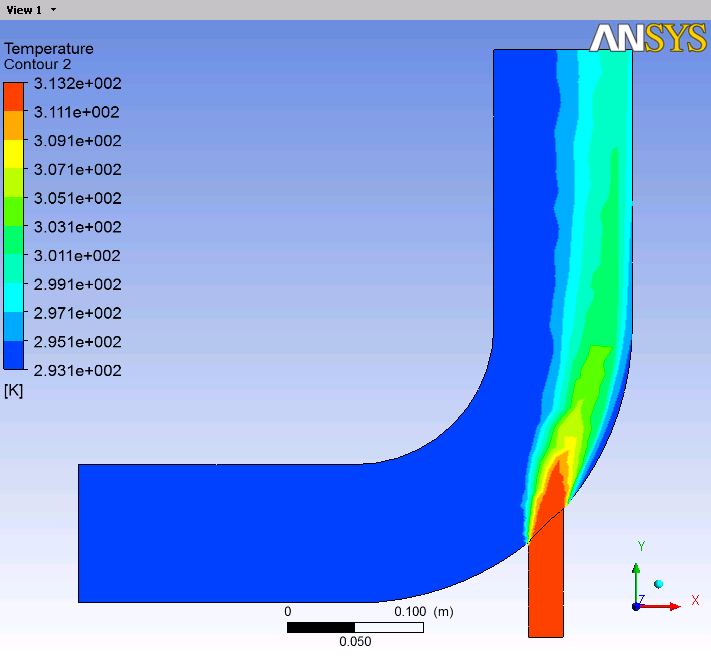Click the black half of the scale ruler
This screenshot has height=667, width=711.
click(321, 628)
